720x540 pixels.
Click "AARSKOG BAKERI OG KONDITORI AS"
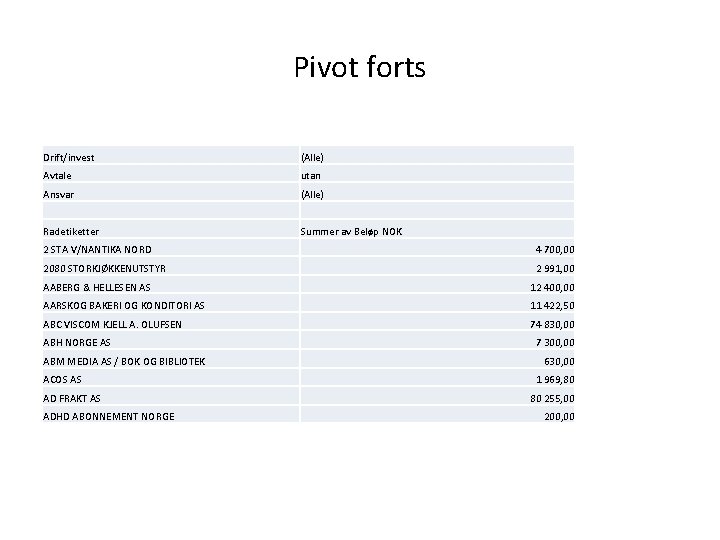point(124,305)
